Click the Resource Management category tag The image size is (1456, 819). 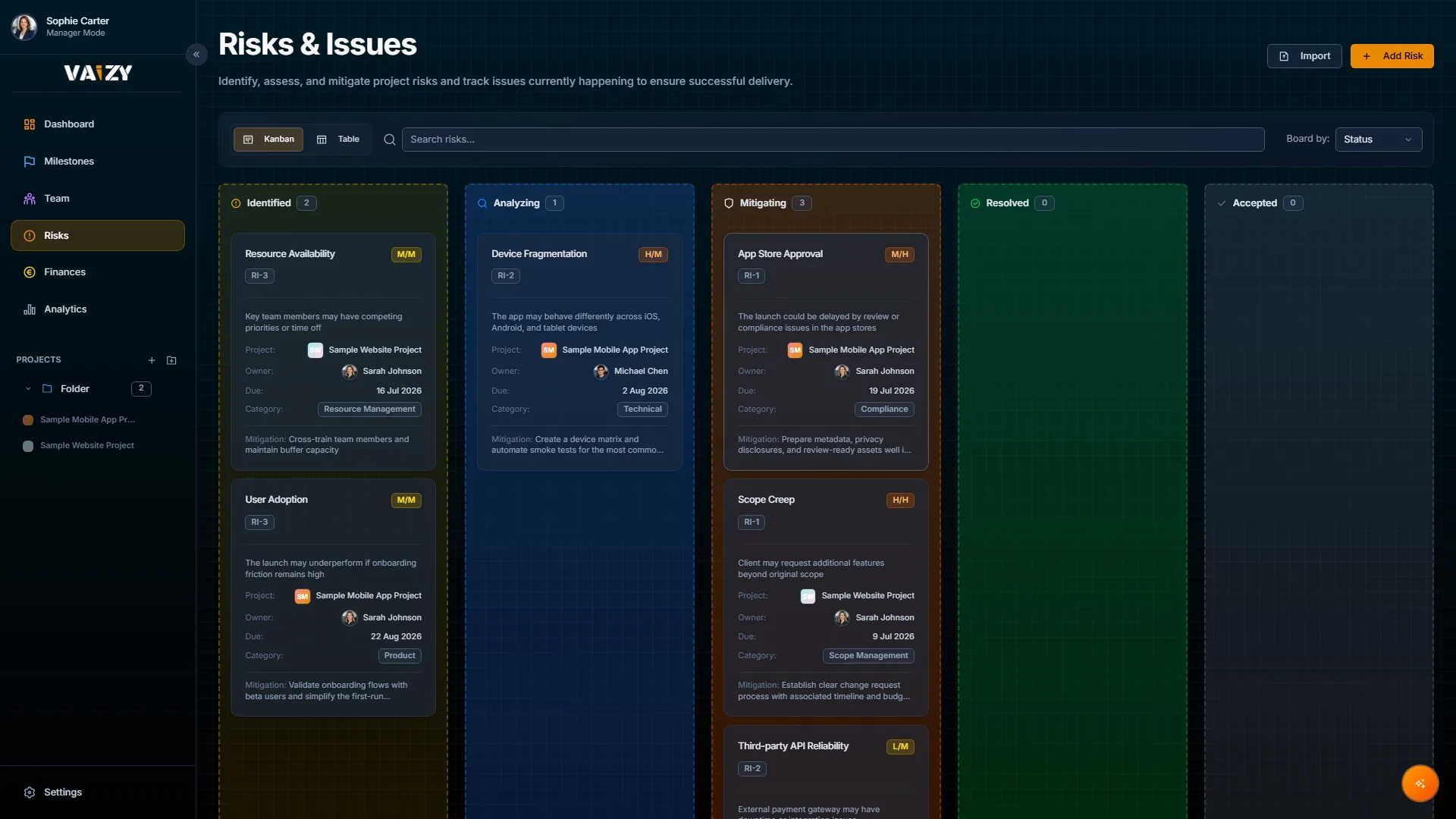click(x=369, y=409)
